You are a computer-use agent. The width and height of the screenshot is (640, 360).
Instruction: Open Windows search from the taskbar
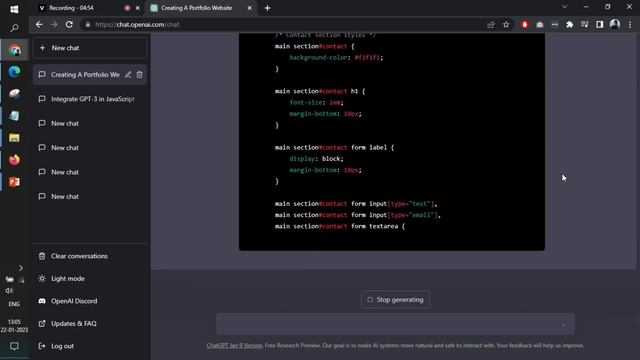tap(14, 28)
